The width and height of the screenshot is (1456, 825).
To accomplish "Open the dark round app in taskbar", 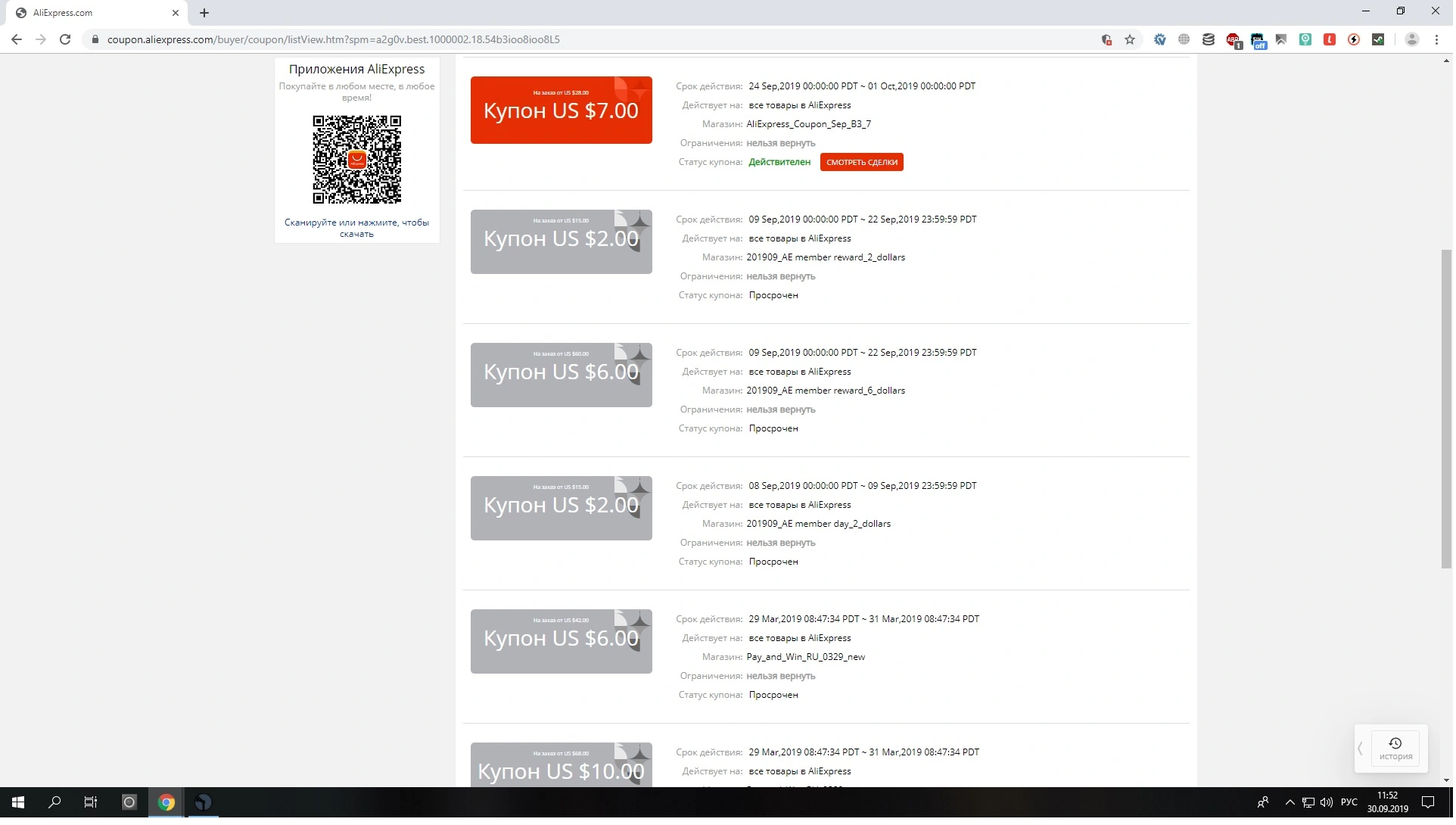I will [x=203, y=802].
